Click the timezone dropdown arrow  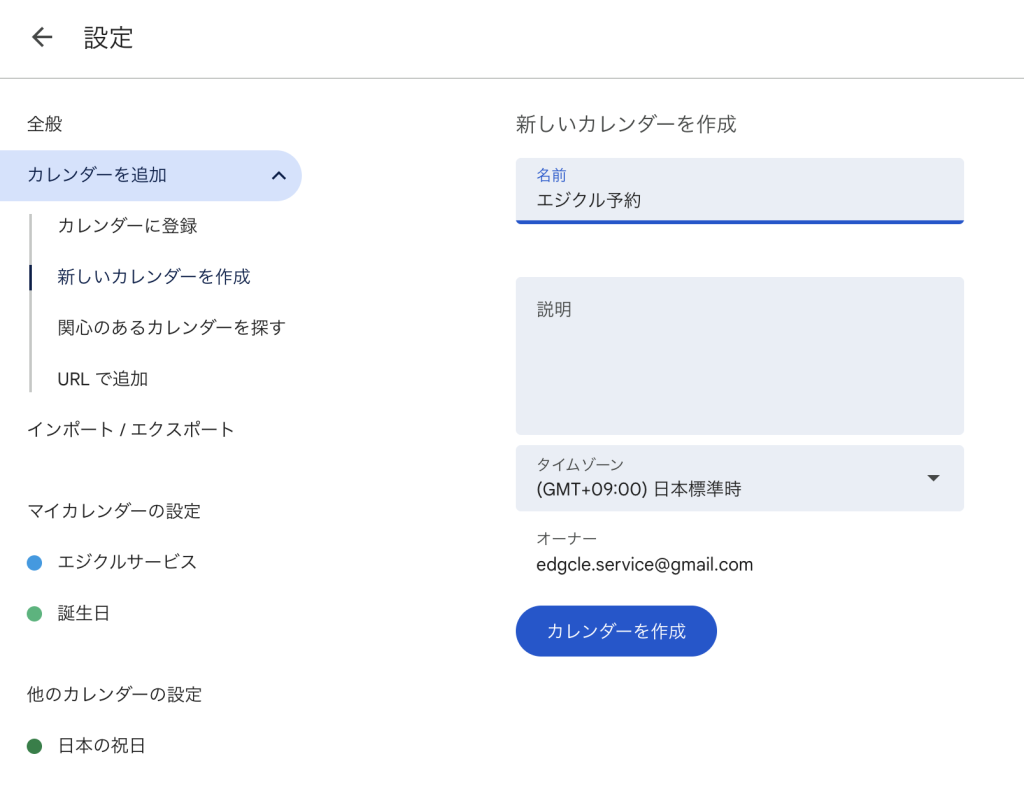[933, 478]
